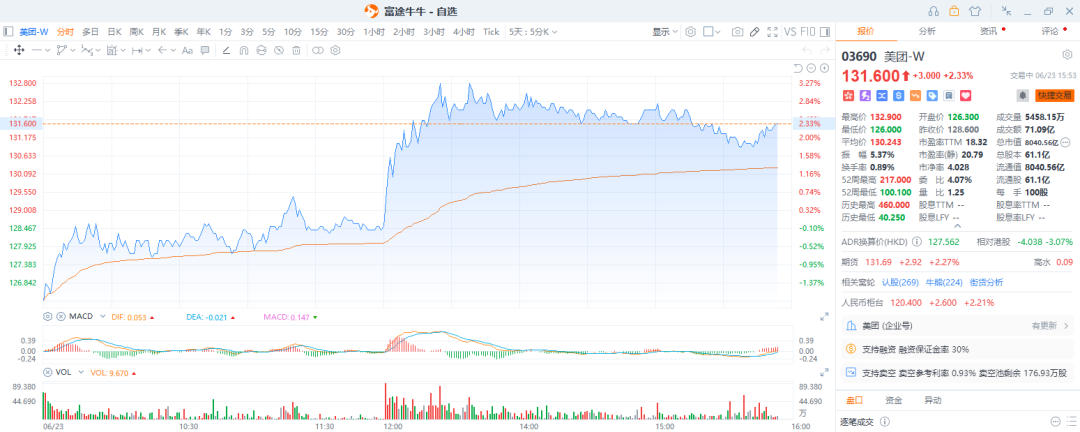
Task: Select the polyline shape drawing tool
Action: (x=61, y=50)
